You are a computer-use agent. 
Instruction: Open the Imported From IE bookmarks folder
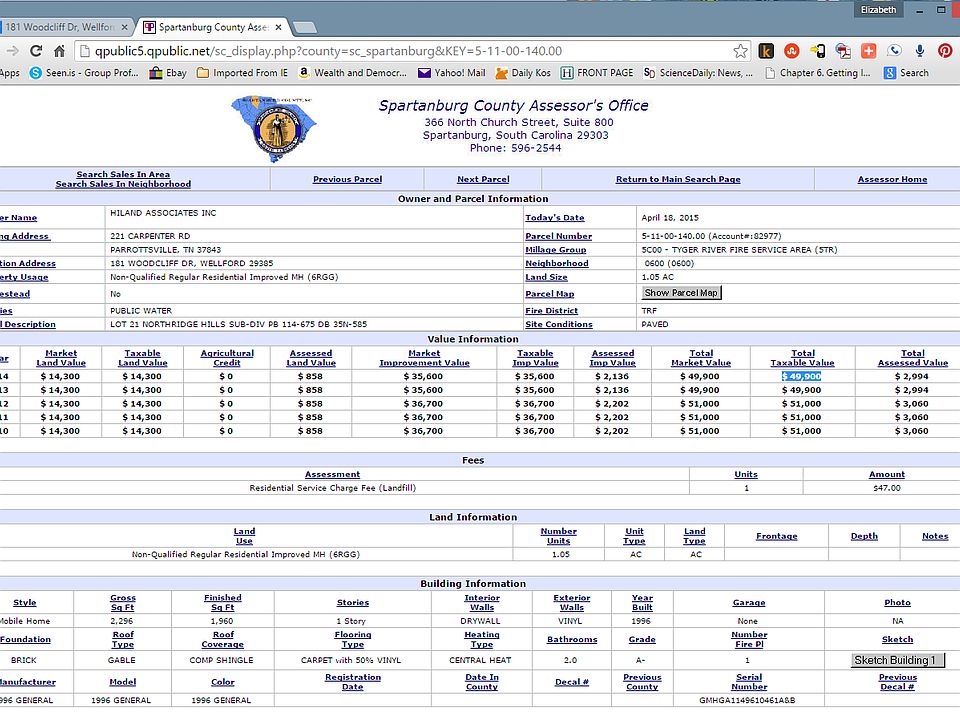(x=242, y=73)
